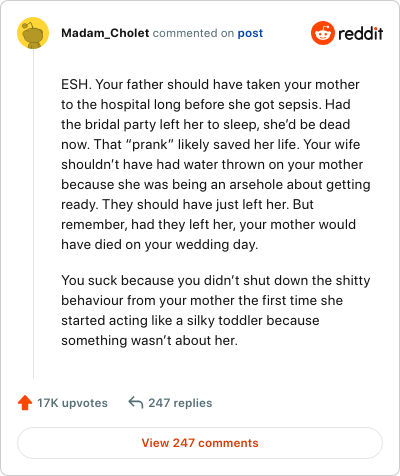The image size is (400, 476).
Task: Open the Madam_Cholet username link
Action: 105,33
